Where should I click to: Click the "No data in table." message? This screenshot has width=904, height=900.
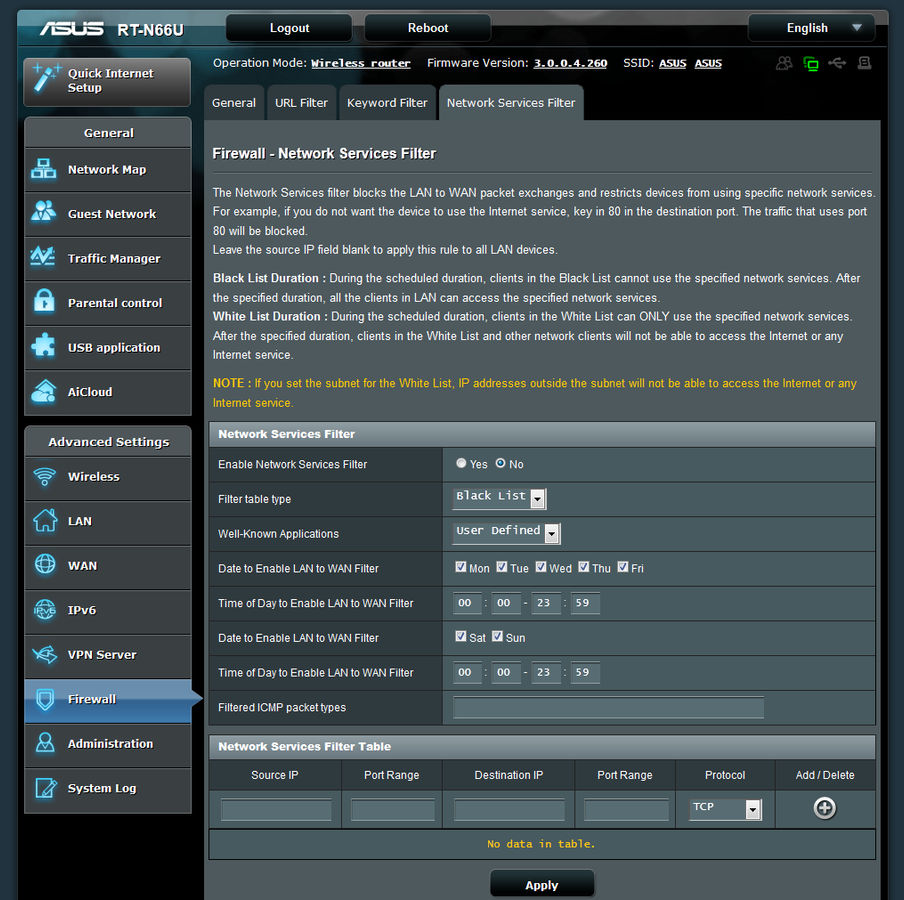(541, 843)
